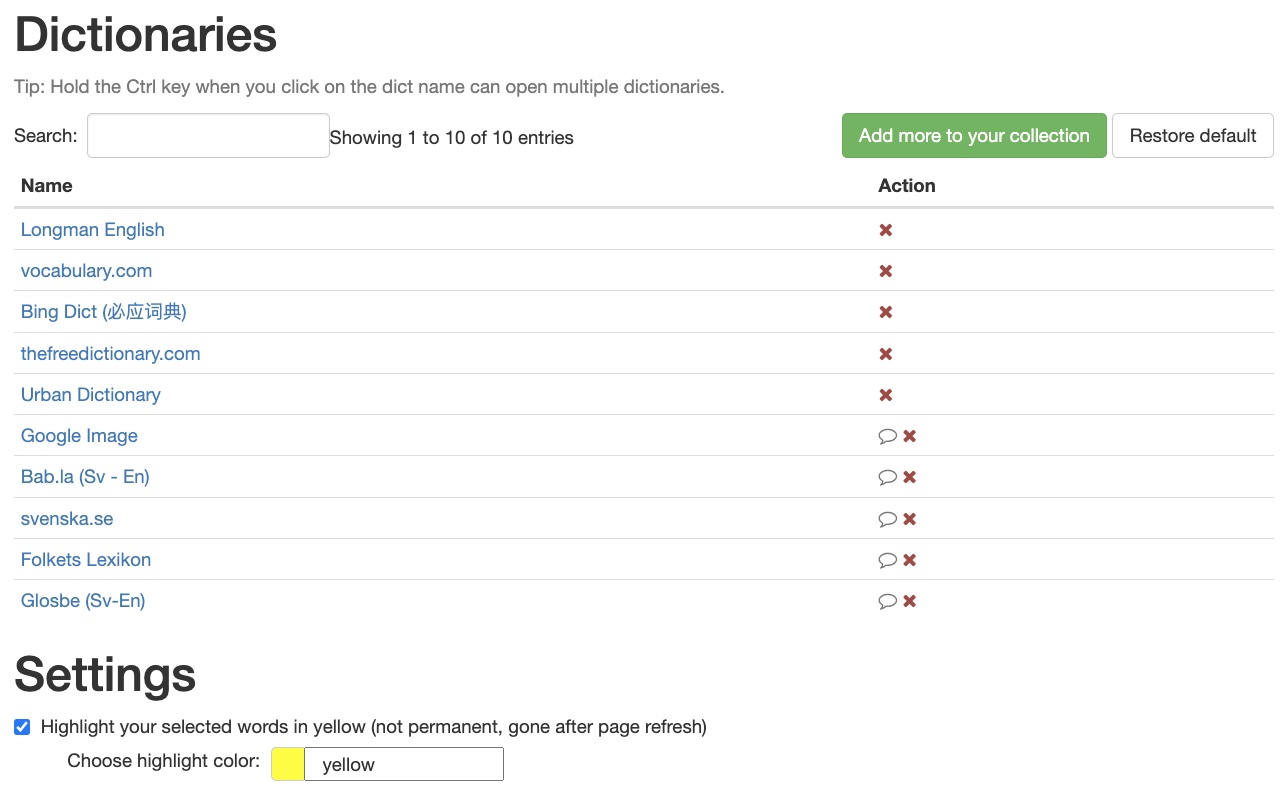
Task: Click the Action column header
Action: point(906,186)
